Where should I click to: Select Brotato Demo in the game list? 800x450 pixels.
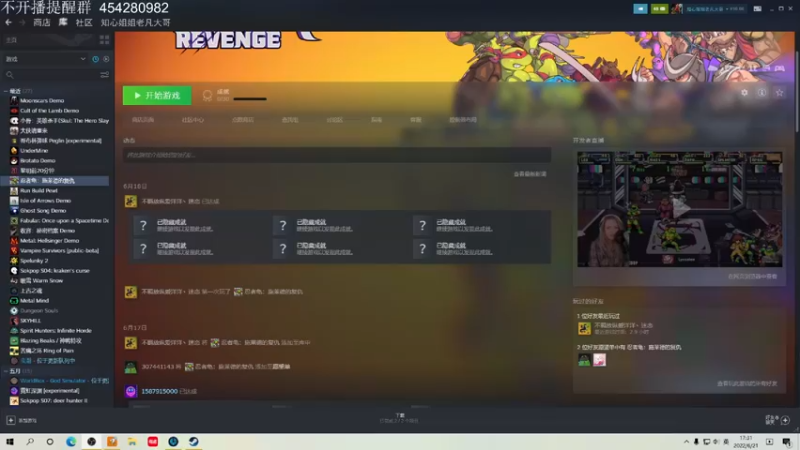click(38, 161)
